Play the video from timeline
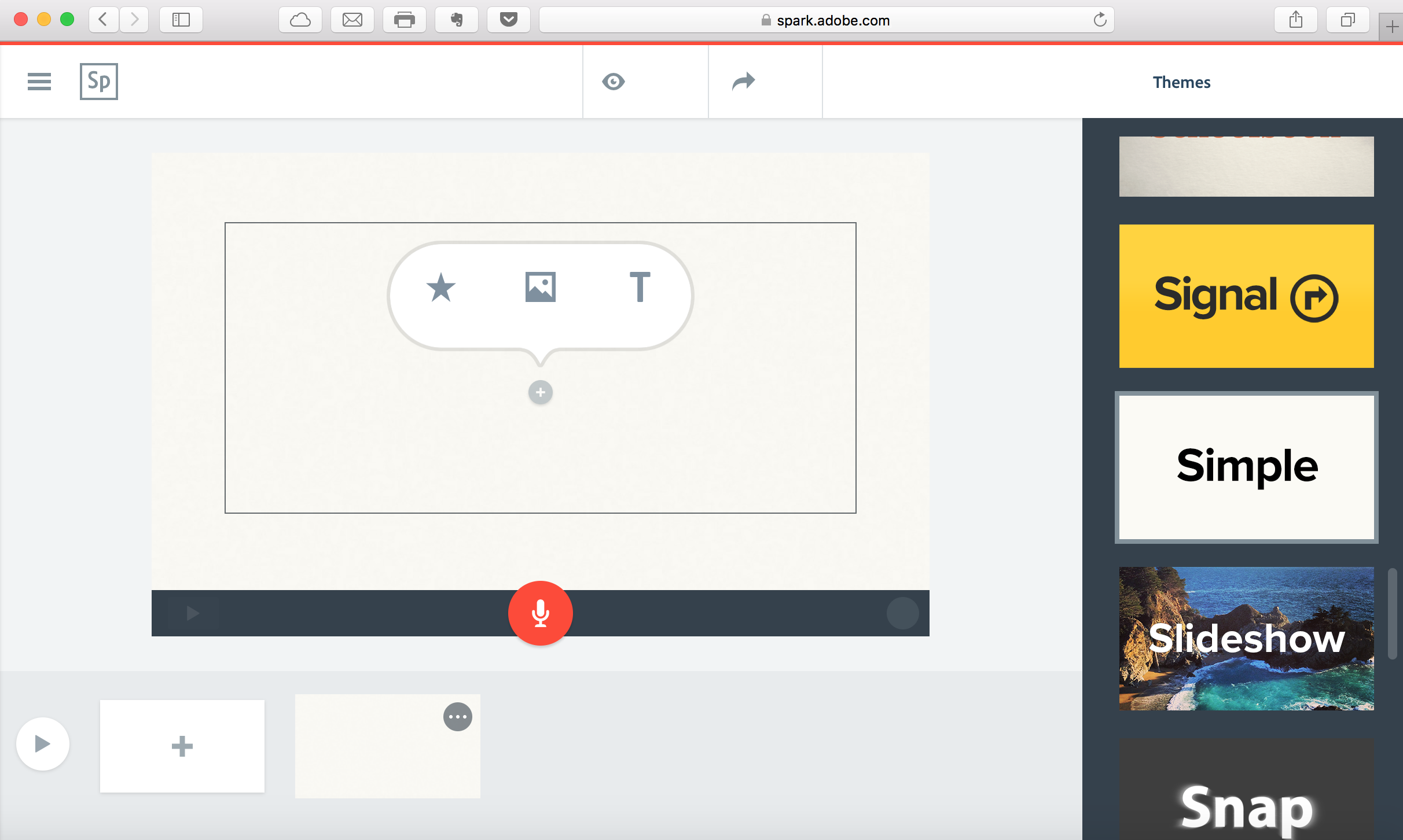Image resolution: width=1403 pixels, height=840 pixels. [43, 743]
